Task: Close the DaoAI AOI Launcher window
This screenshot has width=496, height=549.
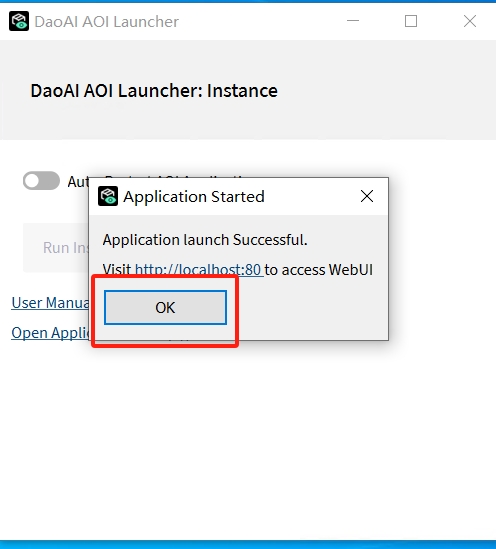Action: pyautogui.click(x=470, y=21)
